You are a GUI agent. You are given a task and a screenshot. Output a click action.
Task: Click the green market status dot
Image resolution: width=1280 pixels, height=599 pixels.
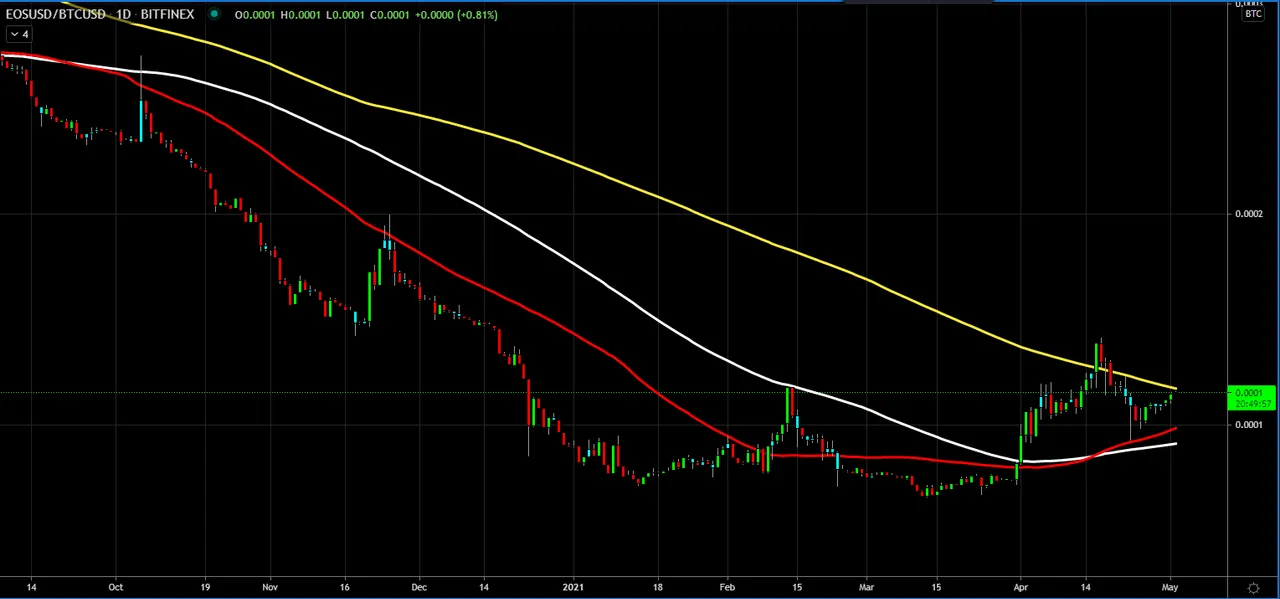click(x=214, y=14)
